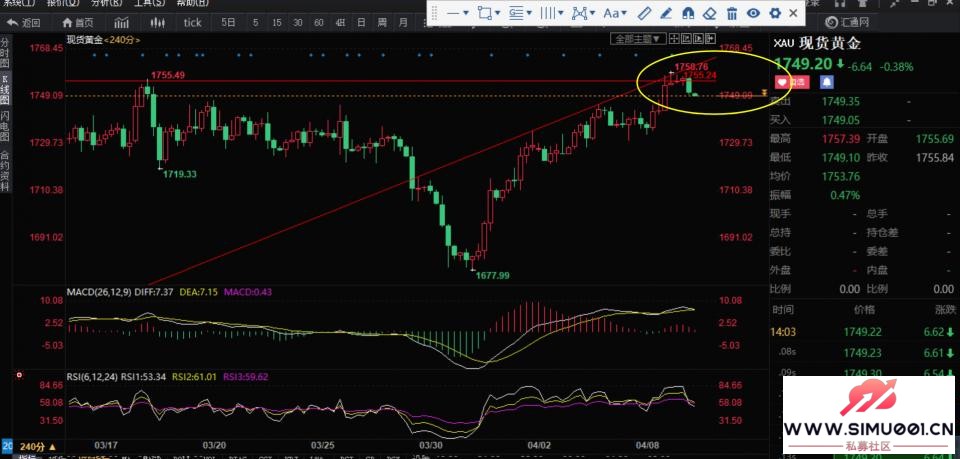Expand the rectangle shape tool dropdown

489,13
